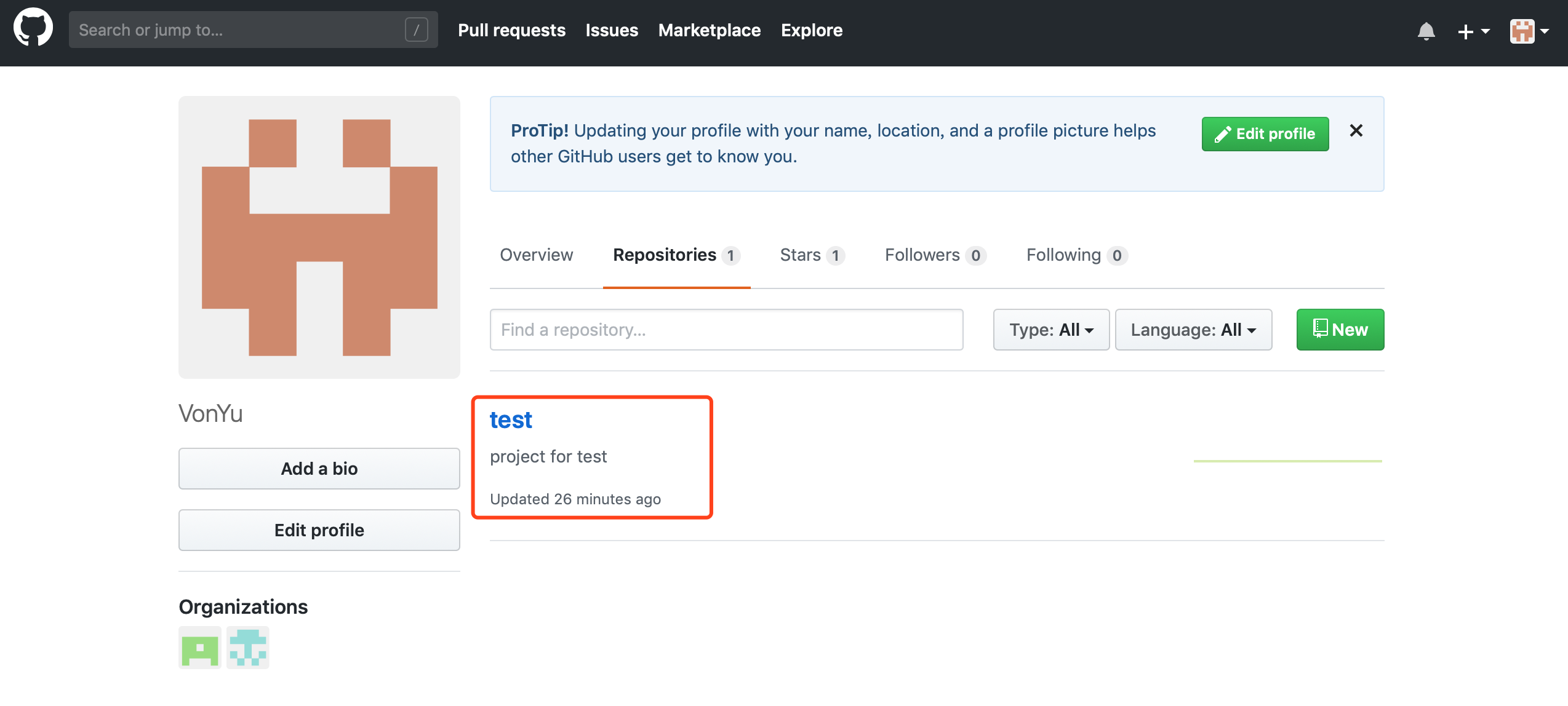Open the test repository link
Image resolution: width=1568 pixels, height=706 pixels.
(511, 420)
